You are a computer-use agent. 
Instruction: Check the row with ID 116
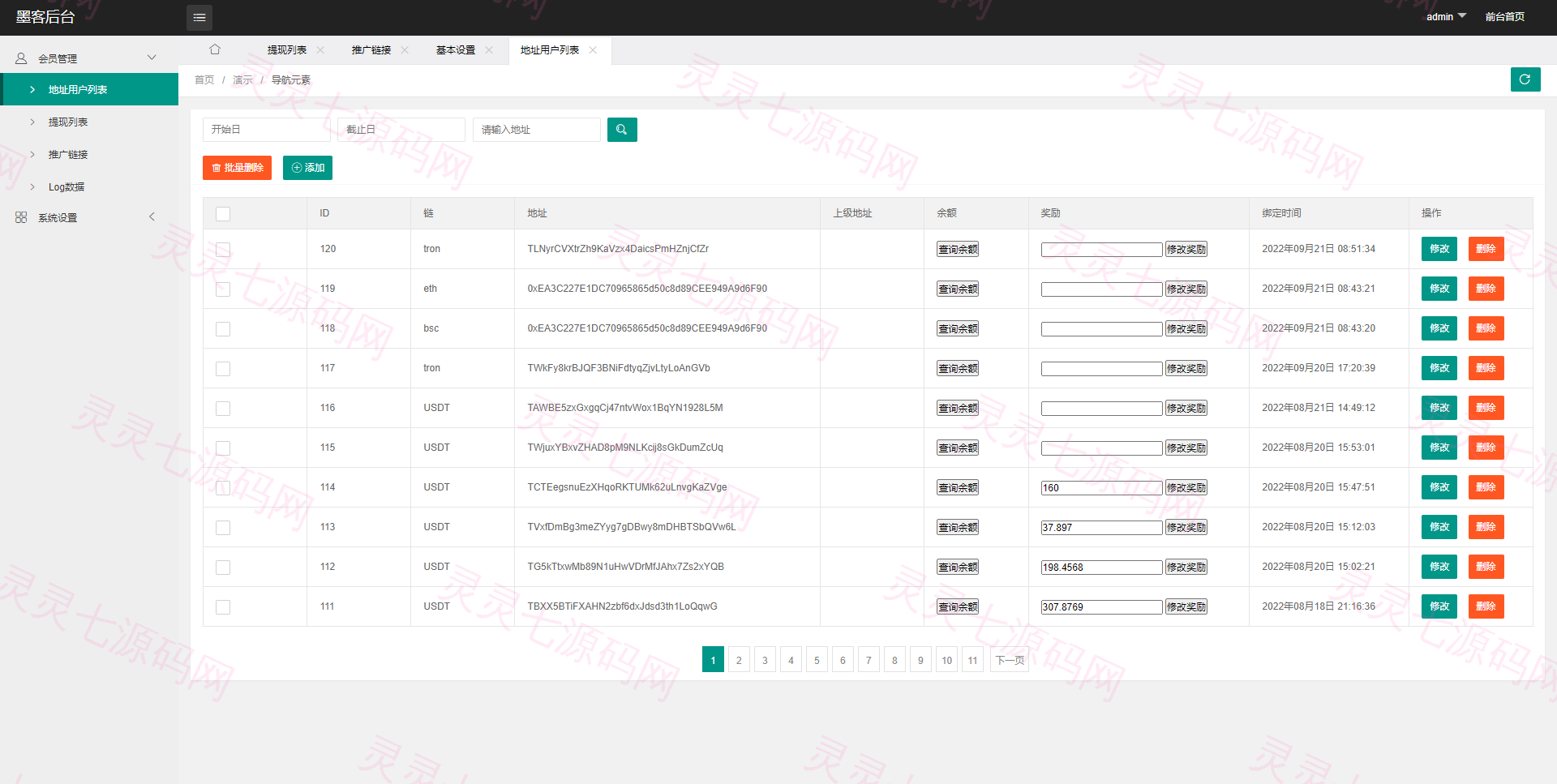point(223,409)
